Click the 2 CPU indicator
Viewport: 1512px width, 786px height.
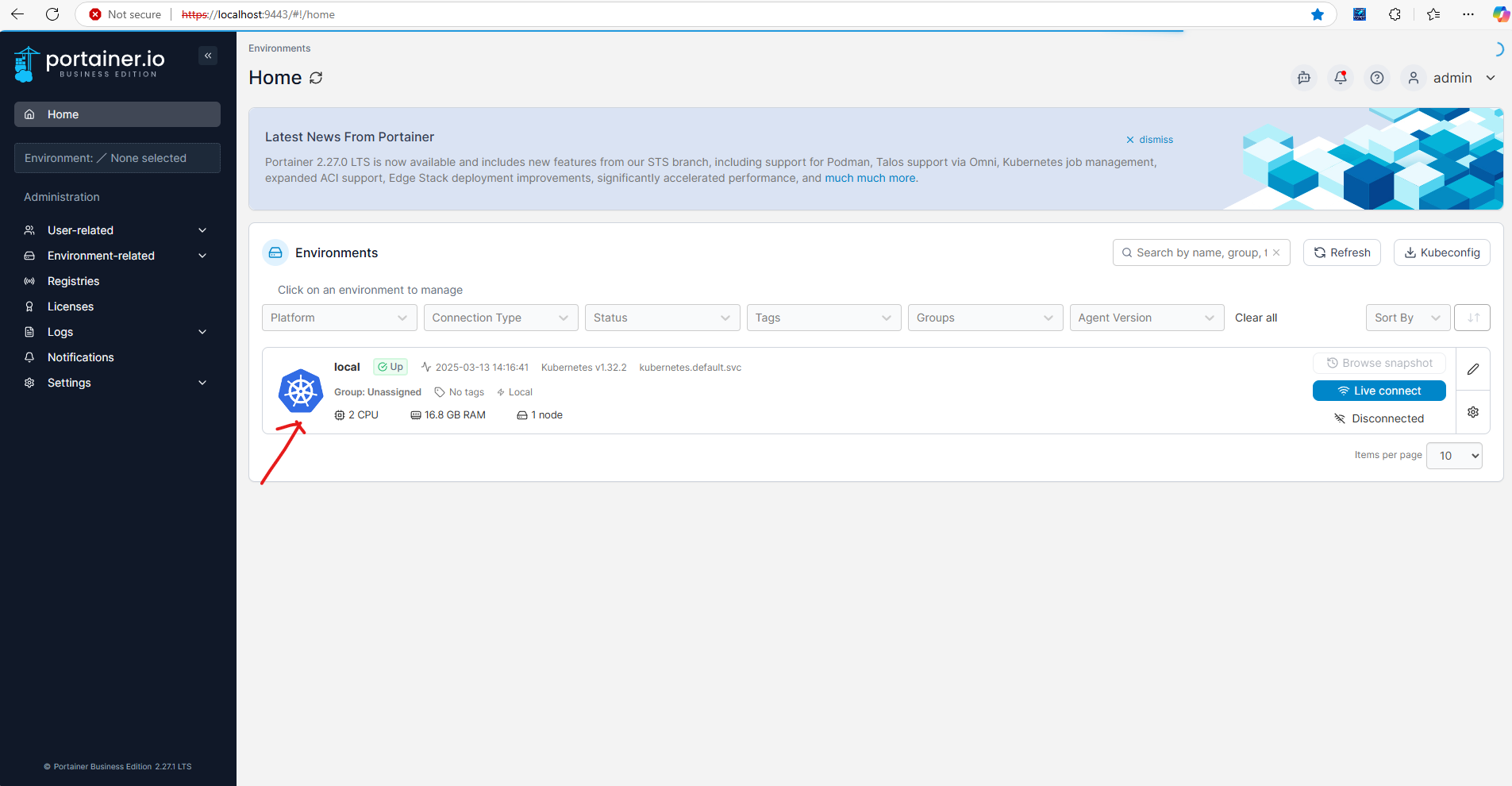click(x=356, y=415)
